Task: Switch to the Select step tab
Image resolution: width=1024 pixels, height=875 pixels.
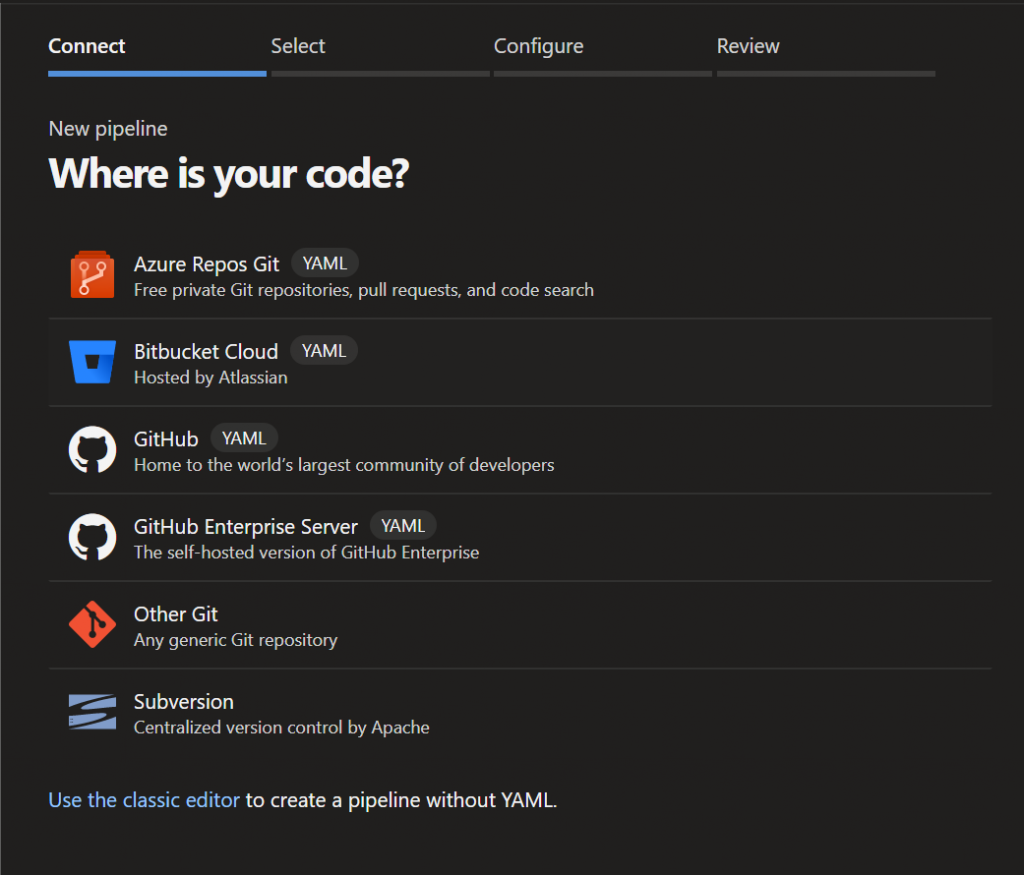Action: coord(380,55)
